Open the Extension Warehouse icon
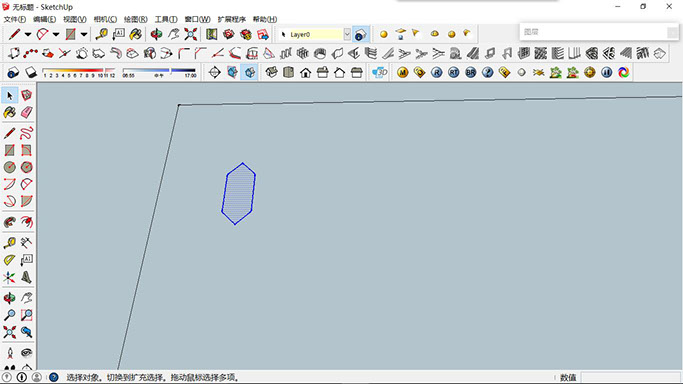 tap(246, 34)
